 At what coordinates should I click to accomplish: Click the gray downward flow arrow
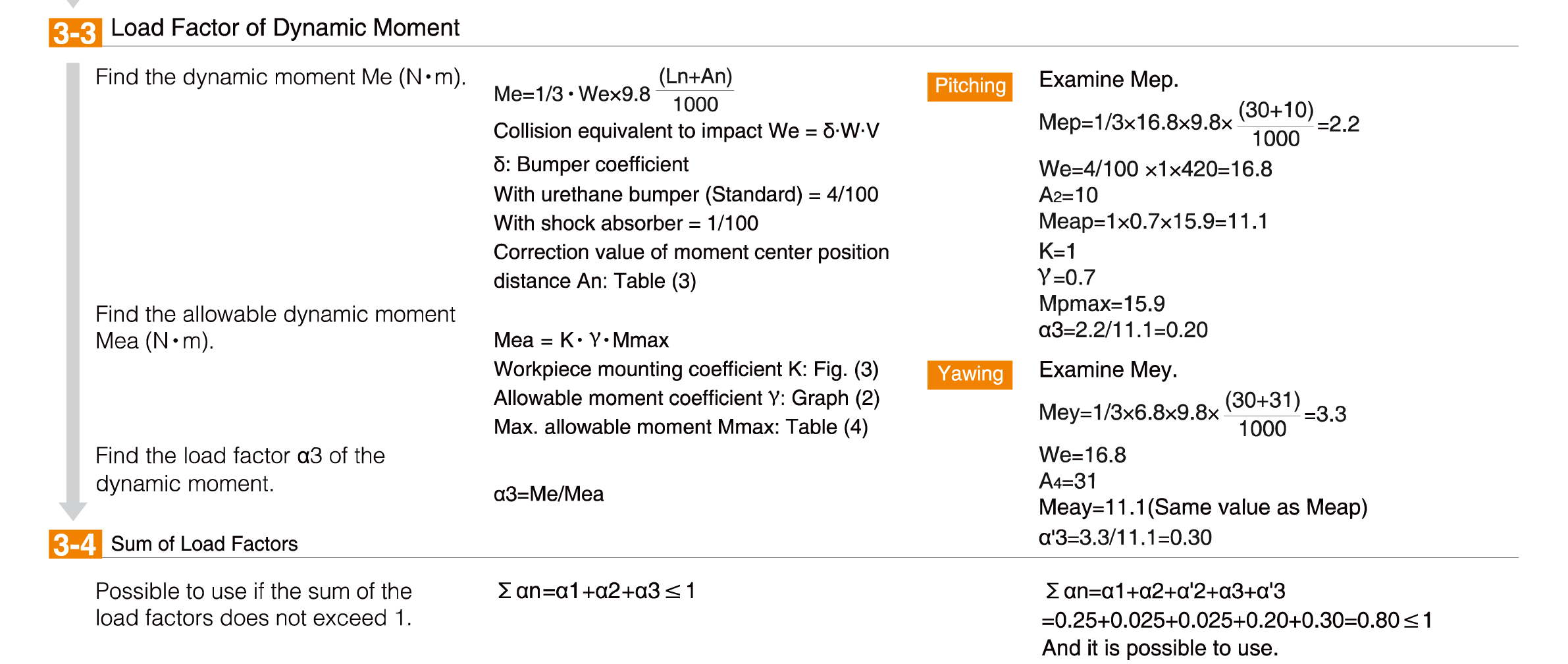[73, 291]
